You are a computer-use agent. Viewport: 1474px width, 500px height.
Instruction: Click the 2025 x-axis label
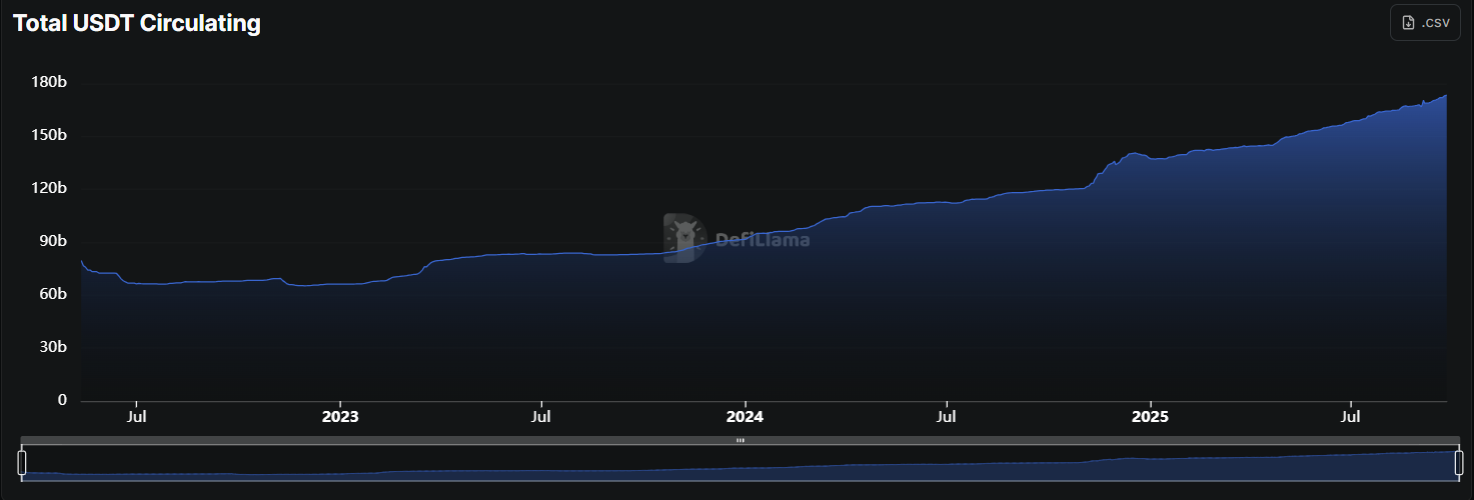(1149, 415)
